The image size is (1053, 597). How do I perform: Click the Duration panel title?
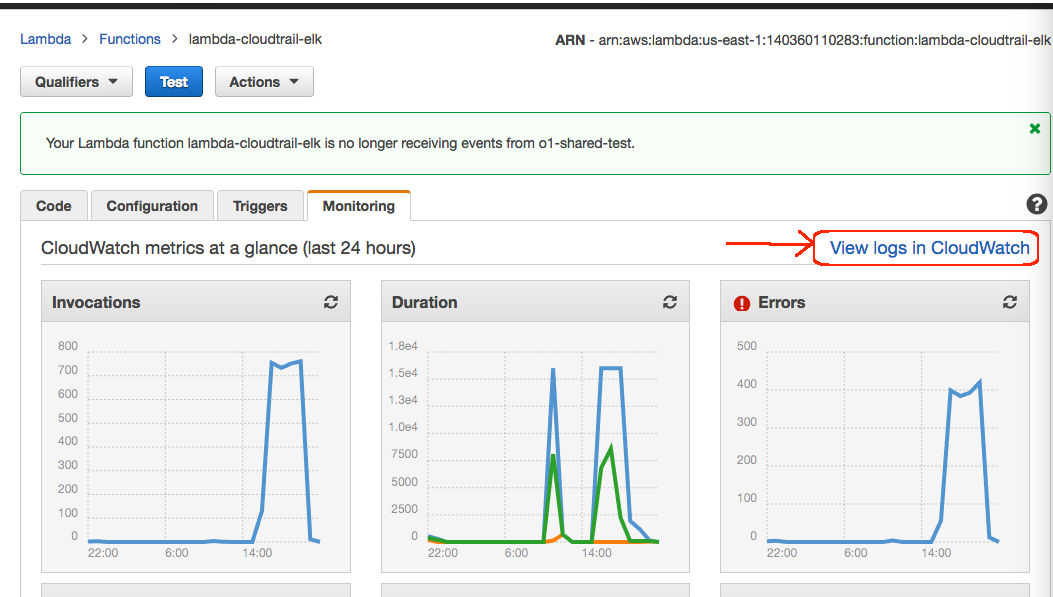[424, 302]
